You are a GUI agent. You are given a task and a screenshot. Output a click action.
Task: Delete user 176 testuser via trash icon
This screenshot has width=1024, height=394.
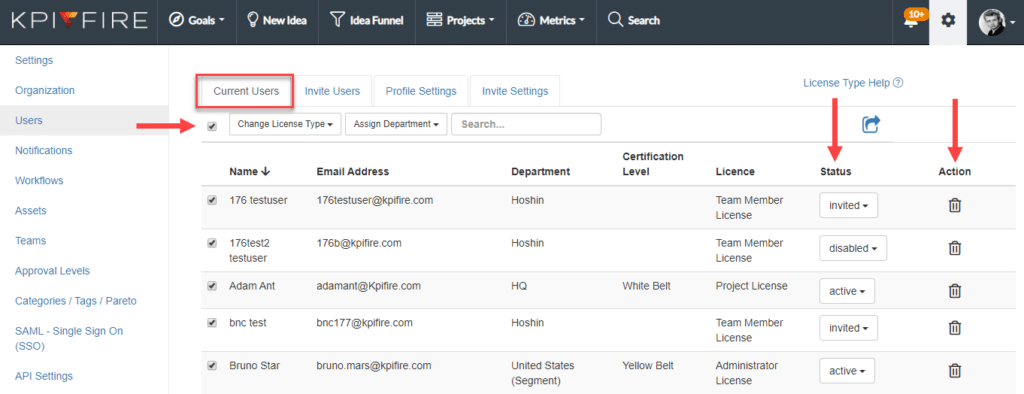click(x=954, y=205)
